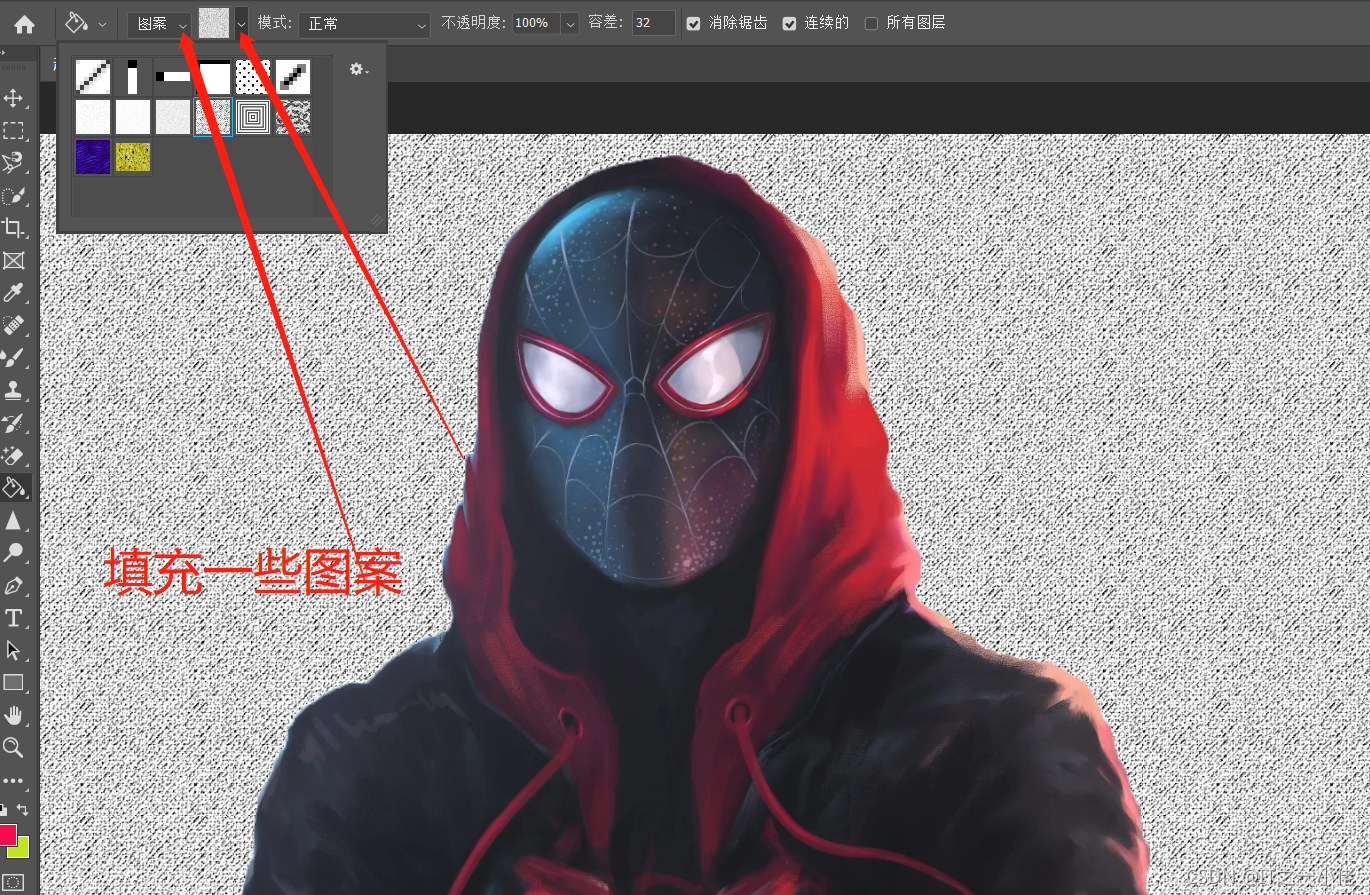
Task: Choose the thick diagonal gray-black pattern
Action: [x=293, y=77]
